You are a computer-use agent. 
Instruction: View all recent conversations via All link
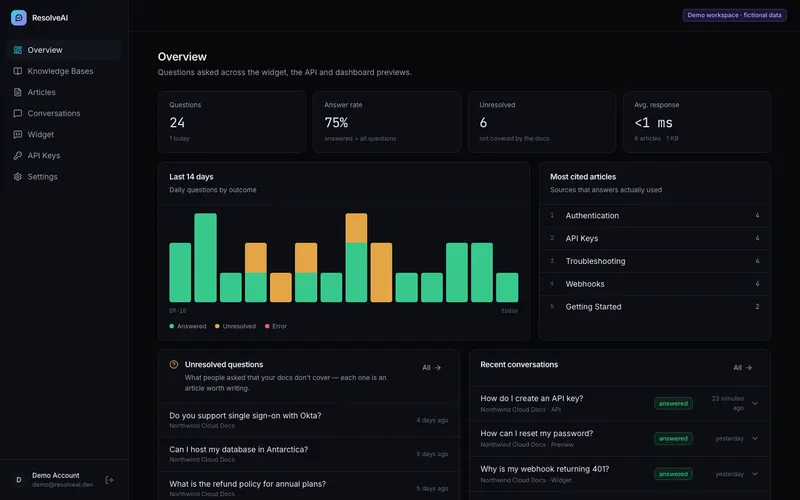[x=742, y=367]
